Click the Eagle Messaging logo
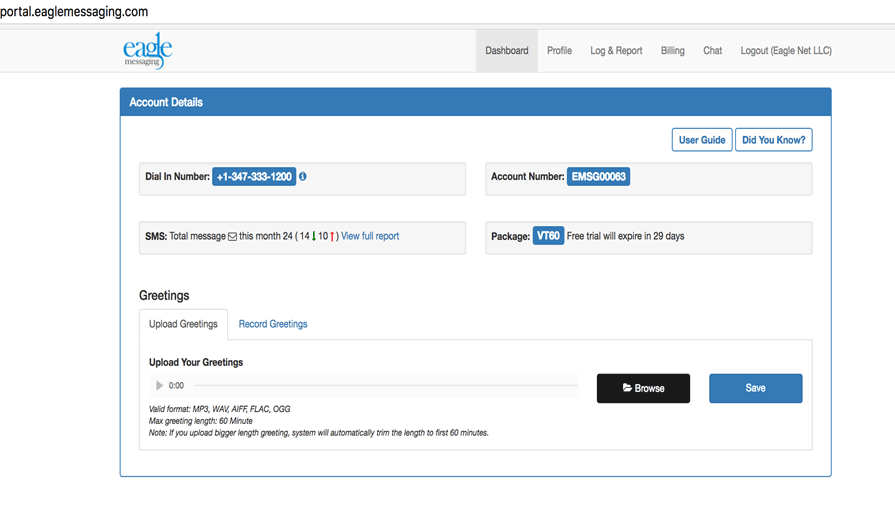The width and height of the screenshot is (895, 529). [x=148, y=51]
